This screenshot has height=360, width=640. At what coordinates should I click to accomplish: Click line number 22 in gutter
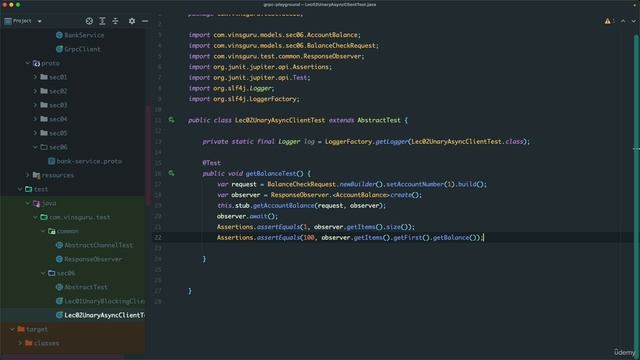[x=158, y=238]
